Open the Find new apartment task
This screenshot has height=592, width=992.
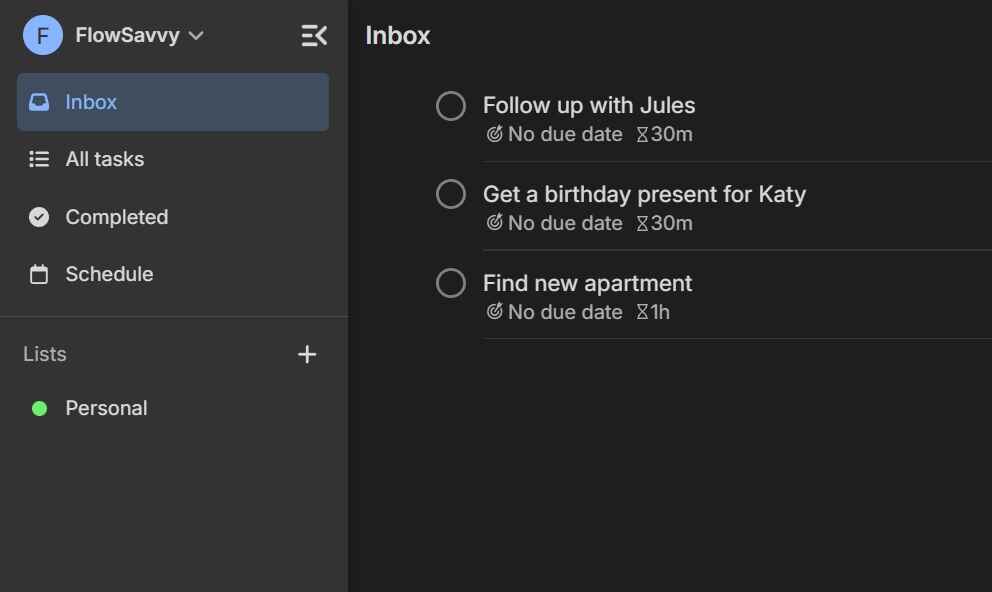[x=587, y=283]
